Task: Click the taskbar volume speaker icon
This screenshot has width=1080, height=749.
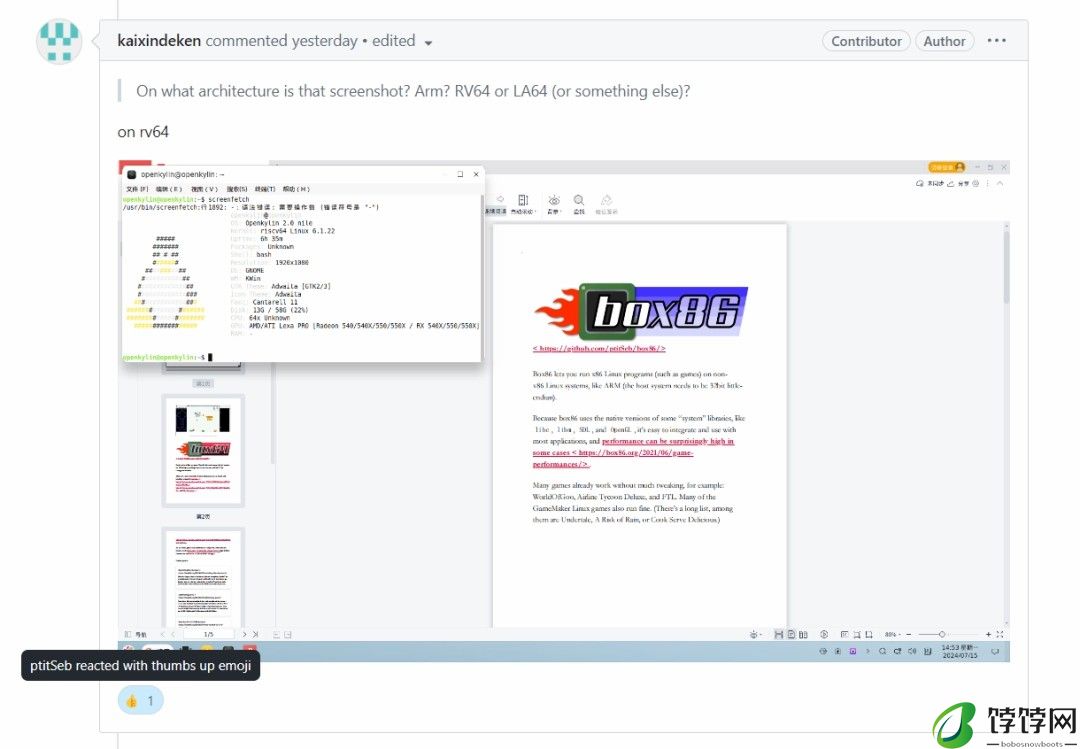Action: pyautogui.click(x=913, y=651)
